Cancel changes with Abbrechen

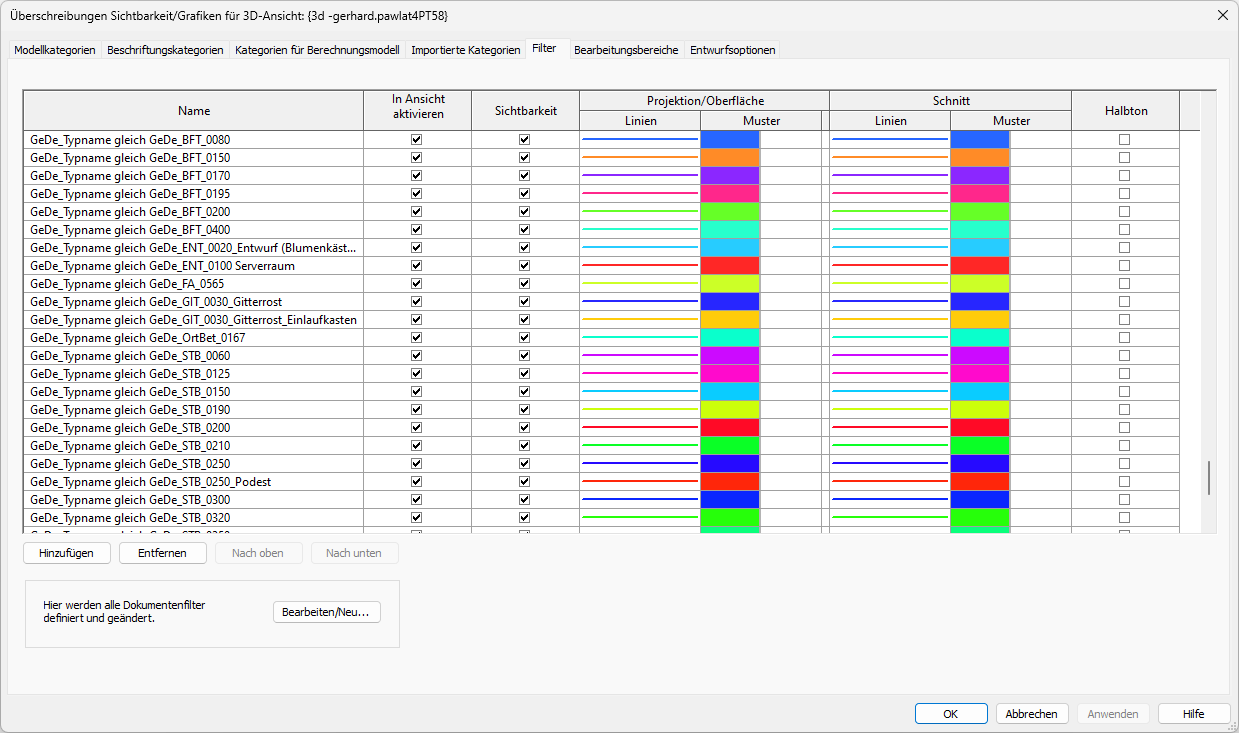coord(1031,713)
